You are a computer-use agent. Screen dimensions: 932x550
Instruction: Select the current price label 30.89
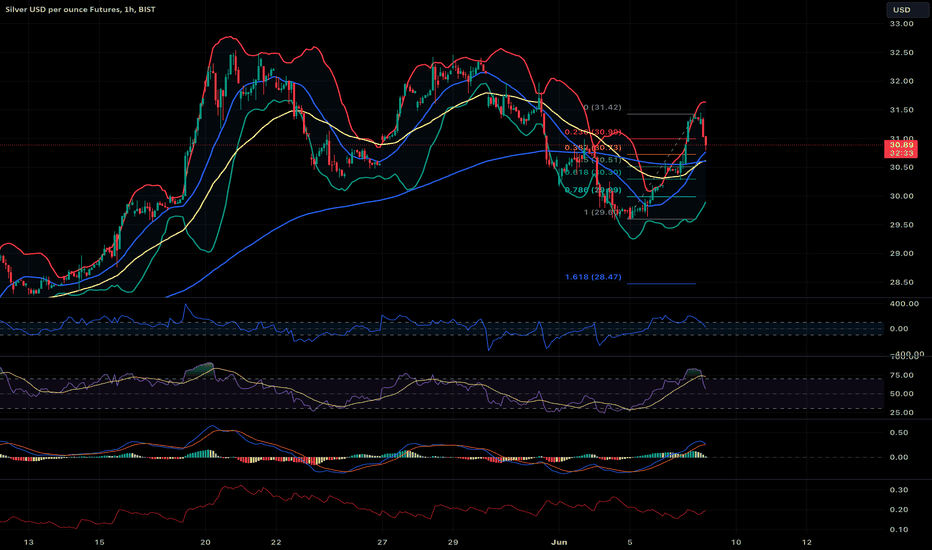tap(902, 145)
